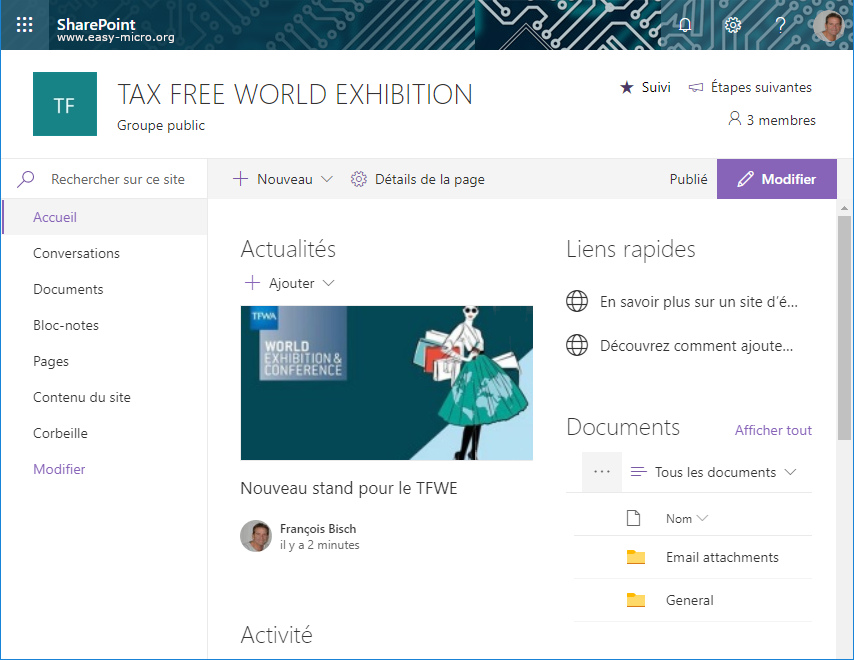
Task: Open the user profile photo menu
Action: click(828, 25)
